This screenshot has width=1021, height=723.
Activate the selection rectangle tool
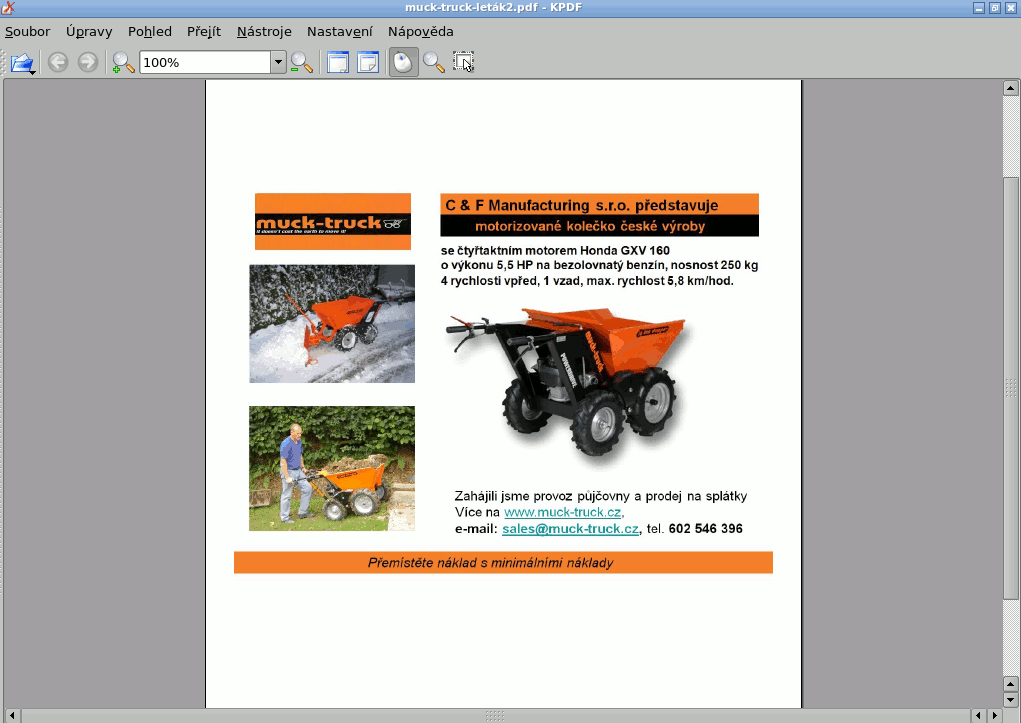click(x=463, y=63)
